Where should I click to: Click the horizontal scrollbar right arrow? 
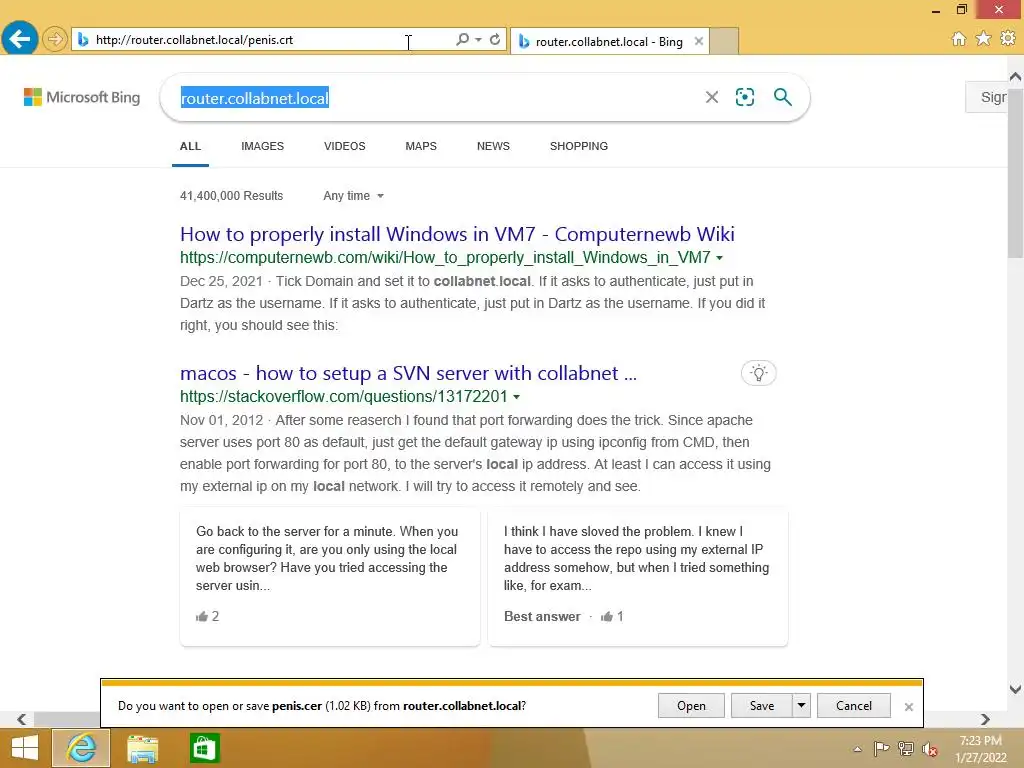click(985, 719)
